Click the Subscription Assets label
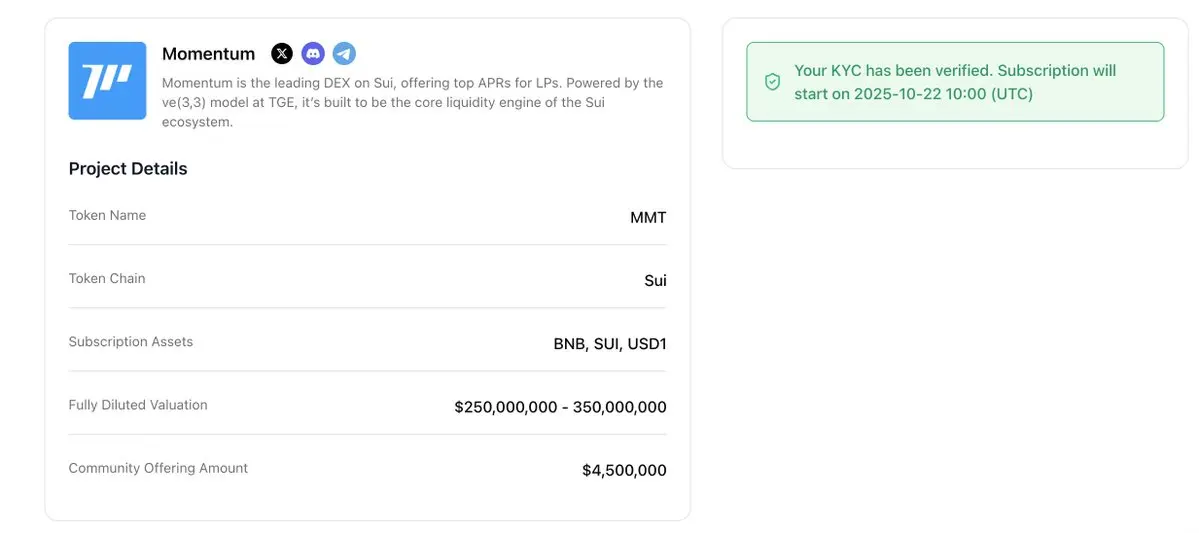 [131, 341]
